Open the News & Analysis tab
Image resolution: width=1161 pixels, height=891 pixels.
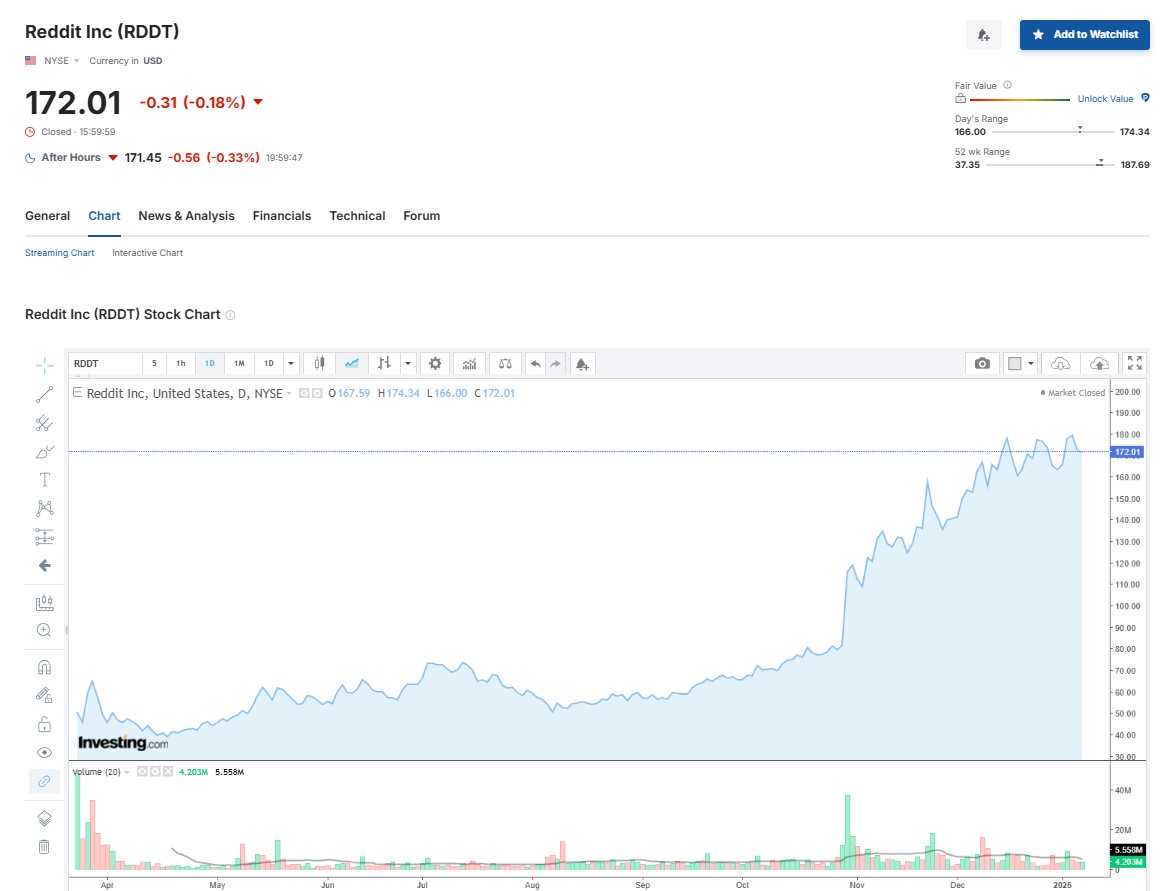tap(187, 216)
